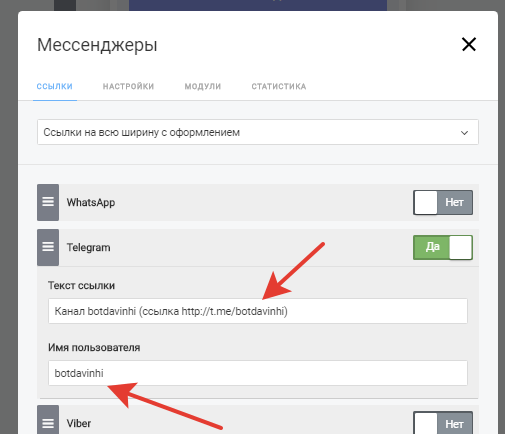
Task: Close the Мессенджеры dialog
Action: click(x=469, y=44)
